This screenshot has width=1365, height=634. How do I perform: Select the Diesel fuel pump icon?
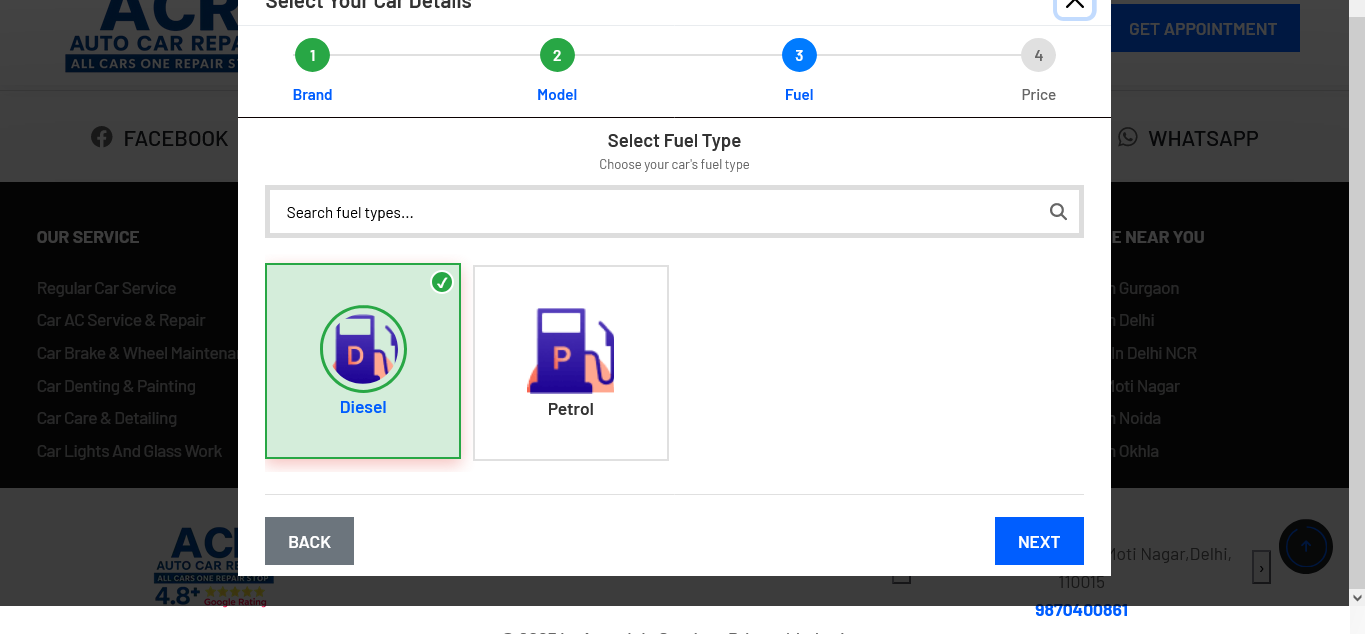(363, 349)
